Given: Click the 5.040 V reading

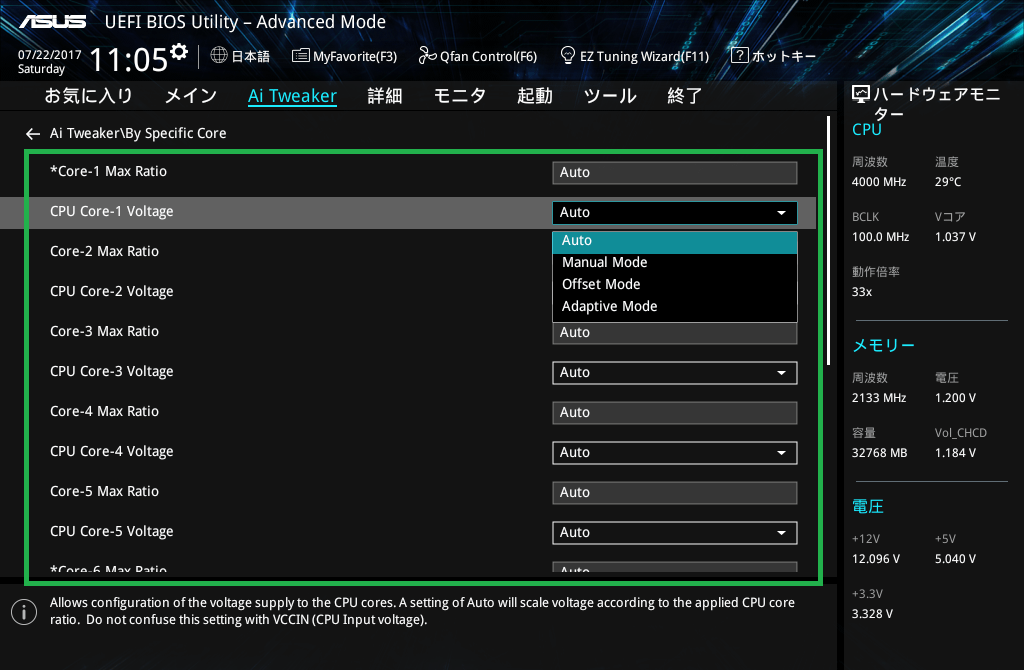Looking at the screenshot, I should point(955,559).
